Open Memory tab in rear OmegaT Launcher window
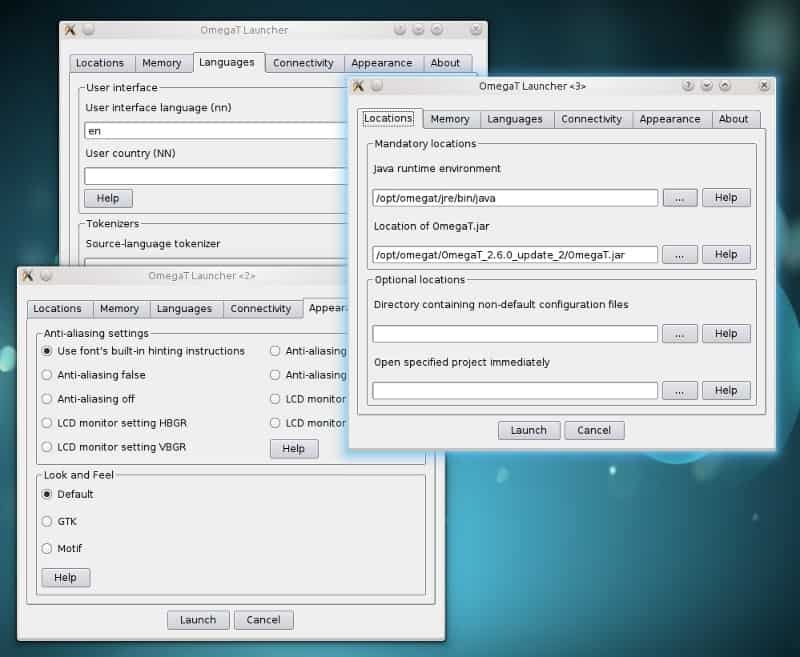 [x=162, y=63]
